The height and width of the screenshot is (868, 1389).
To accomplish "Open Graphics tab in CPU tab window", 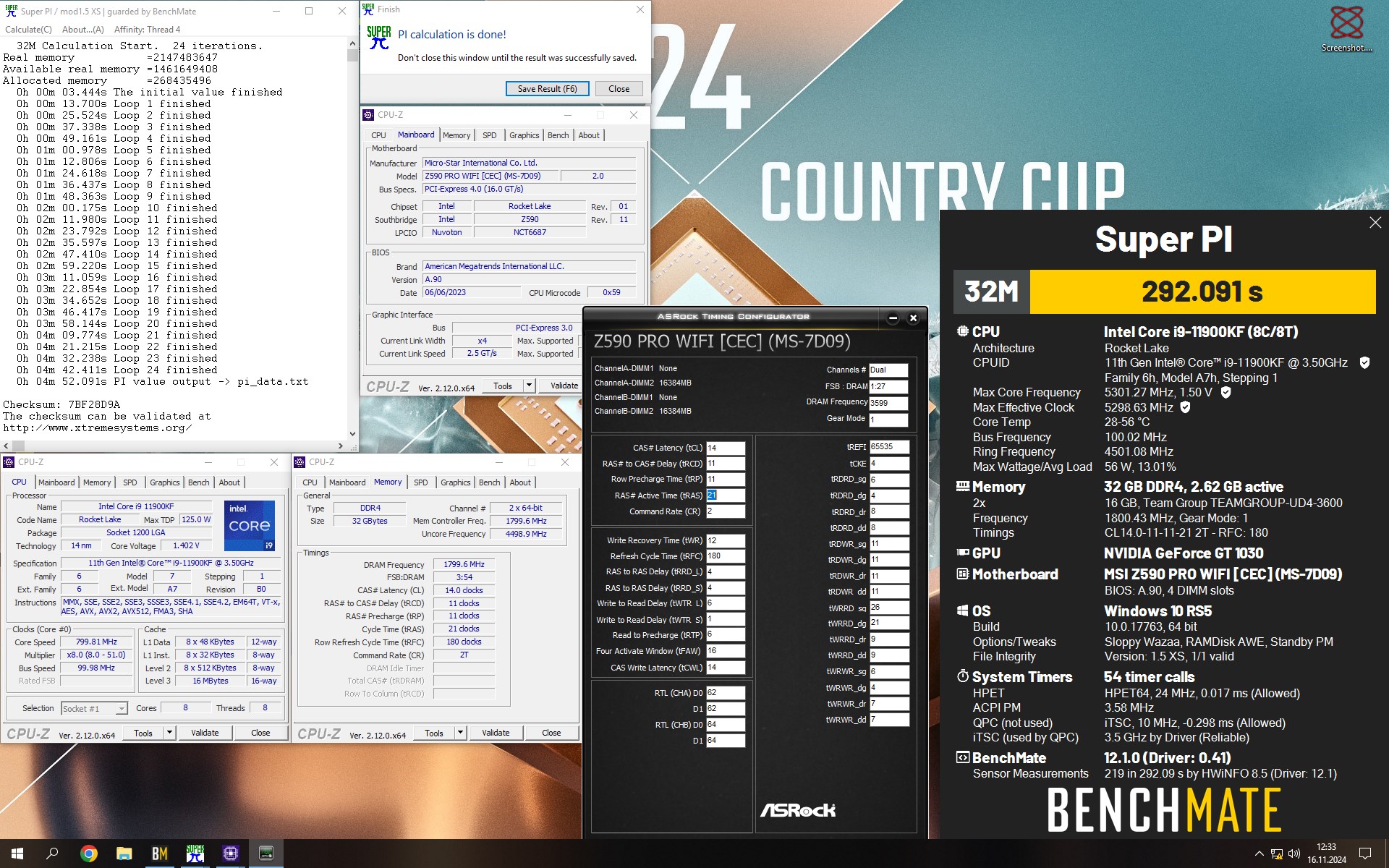I will point(165,482).
